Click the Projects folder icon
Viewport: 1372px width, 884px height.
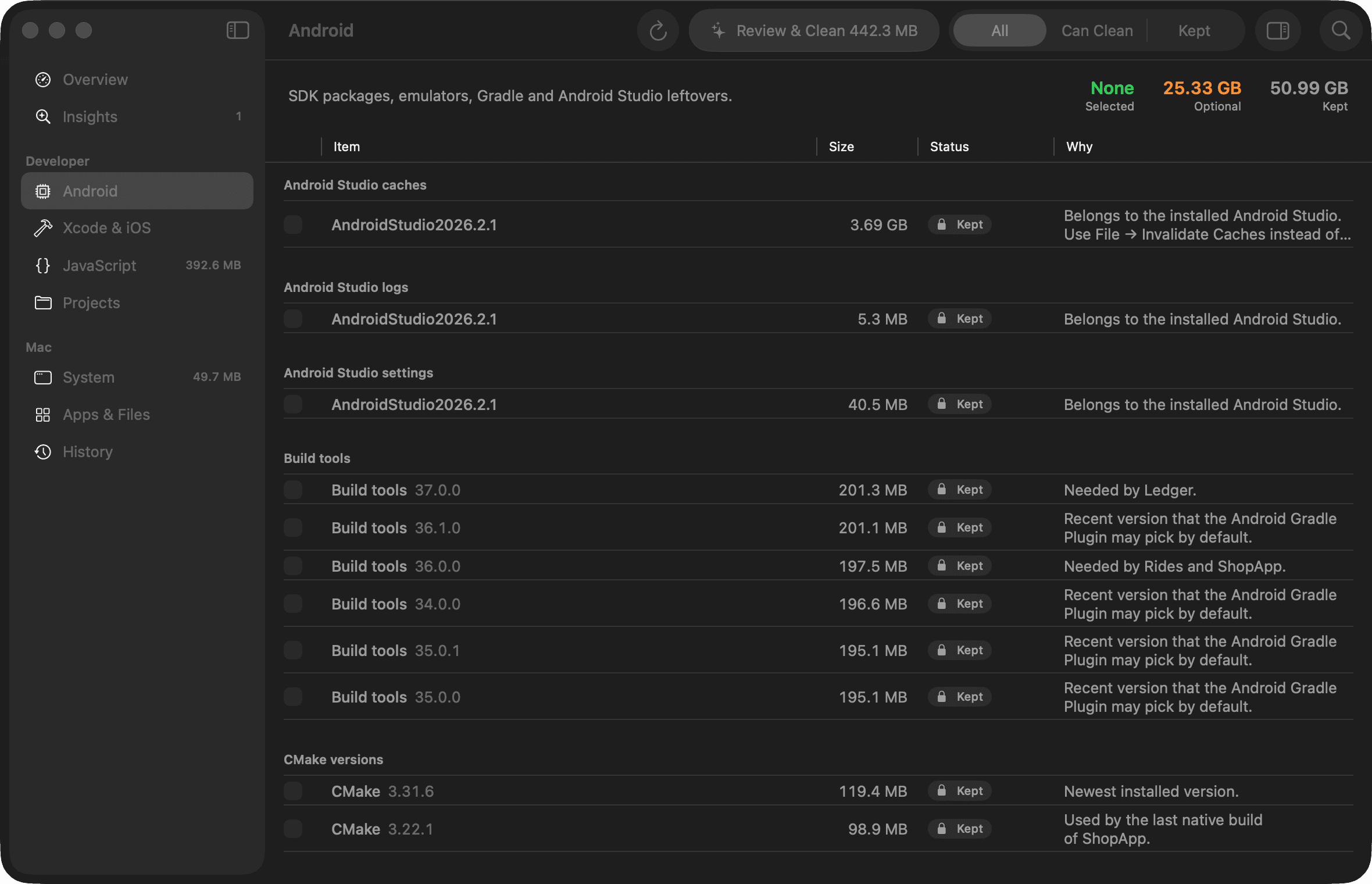coord(43,303)
